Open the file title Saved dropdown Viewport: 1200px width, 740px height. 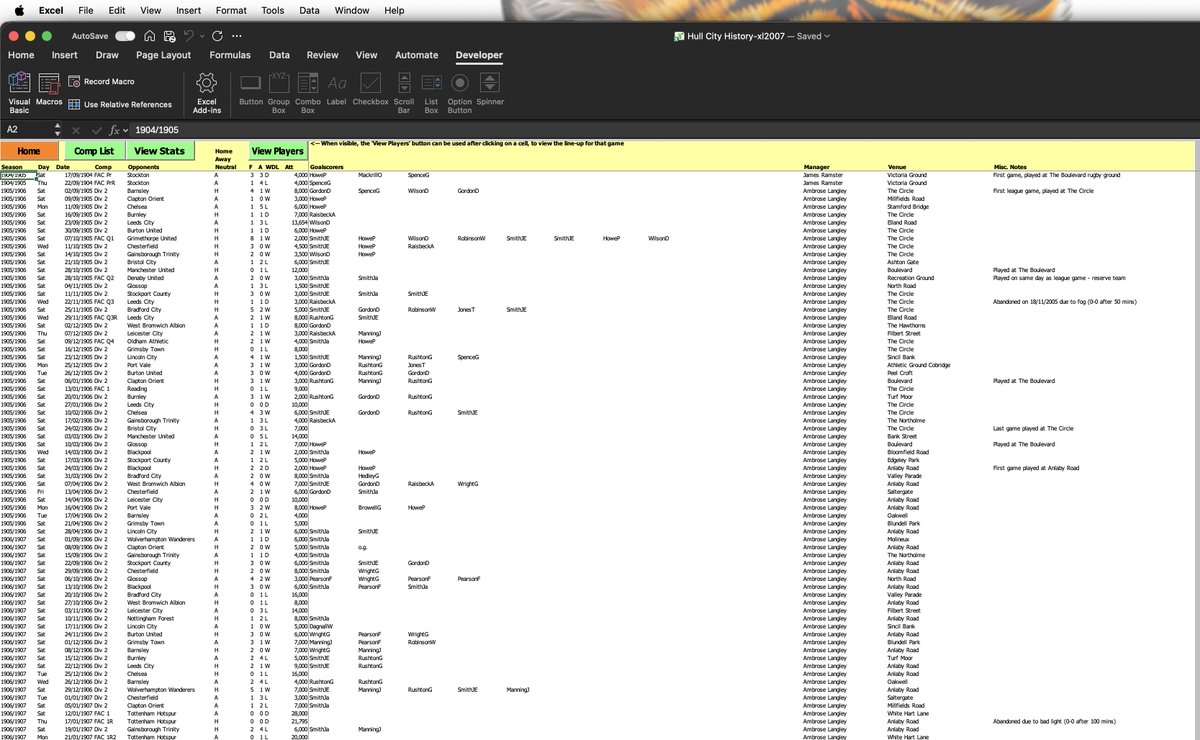click(x=827, y=36)
